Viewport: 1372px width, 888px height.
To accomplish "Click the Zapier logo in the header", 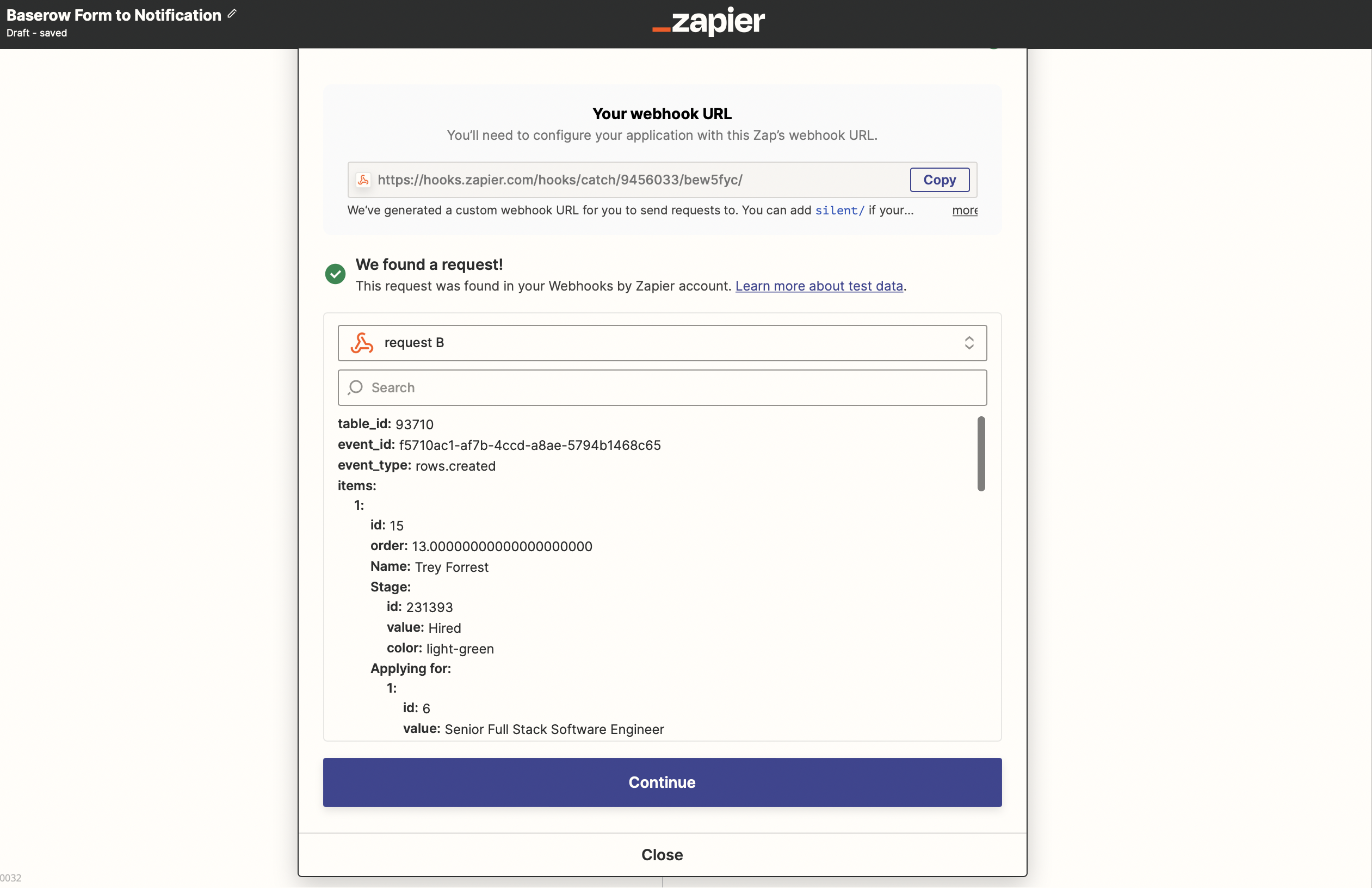I will pyautogui.click(x=708, y=22).
